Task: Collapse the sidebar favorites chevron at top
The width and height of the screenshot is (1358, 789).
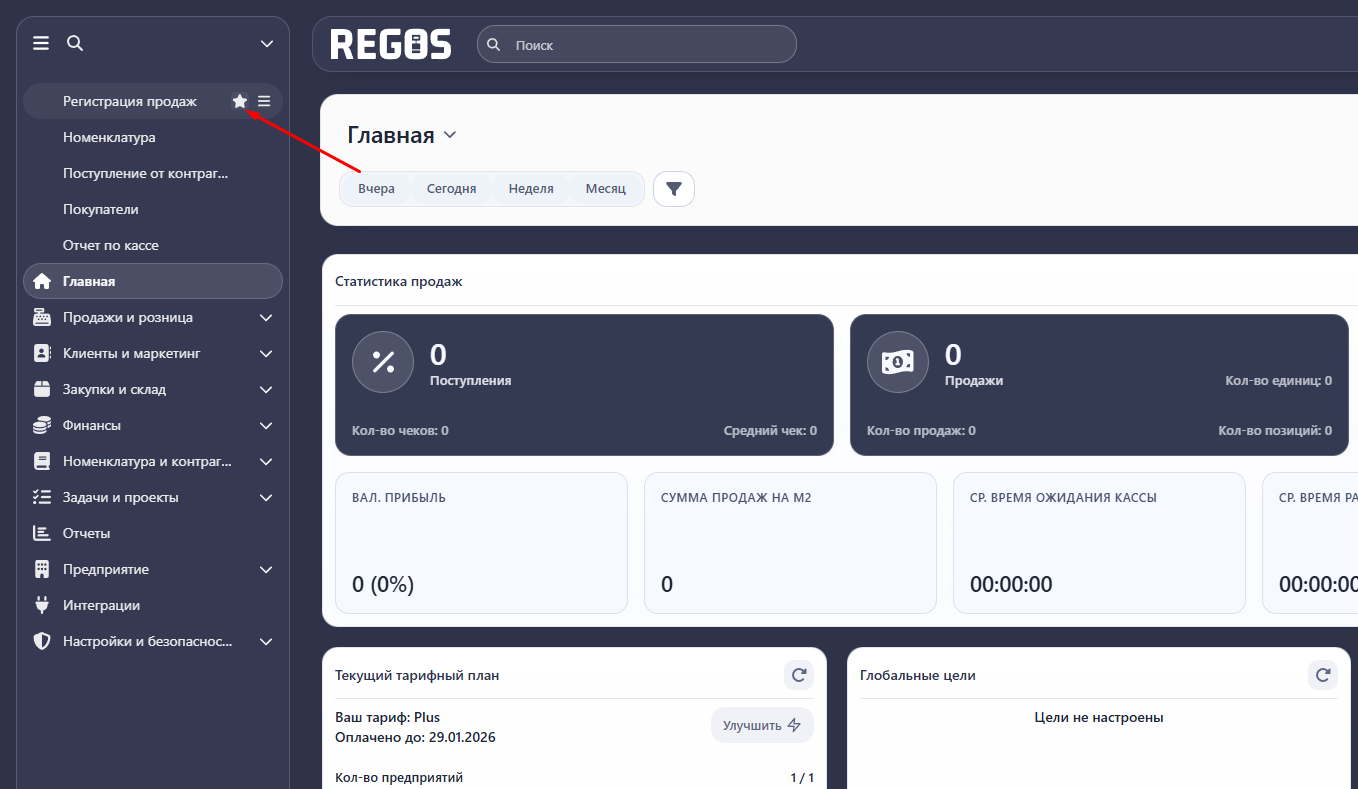Action: point(266,43)
